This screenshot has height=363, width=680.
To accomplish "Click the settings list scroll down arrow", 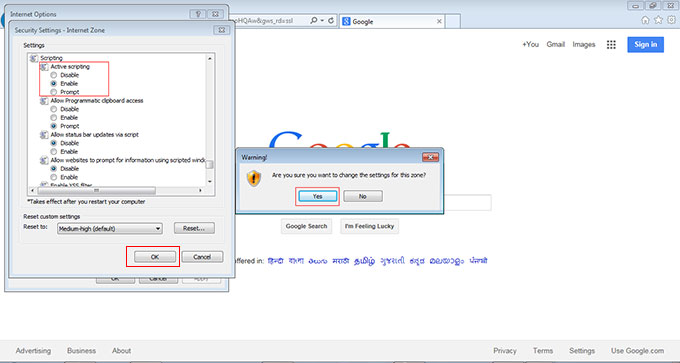I will (x=210, y=181).
